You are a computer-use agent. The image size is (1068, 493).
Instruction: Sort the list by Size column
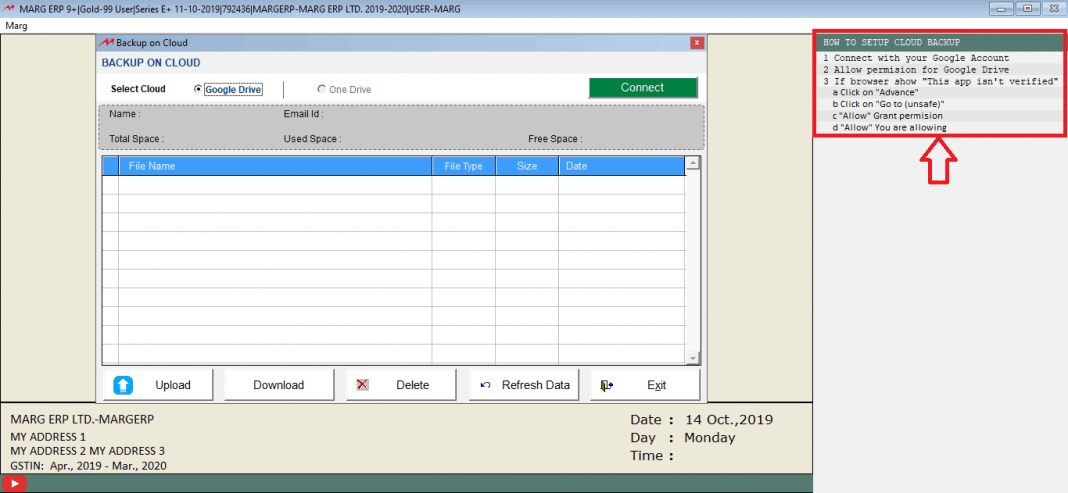(527, 166)
